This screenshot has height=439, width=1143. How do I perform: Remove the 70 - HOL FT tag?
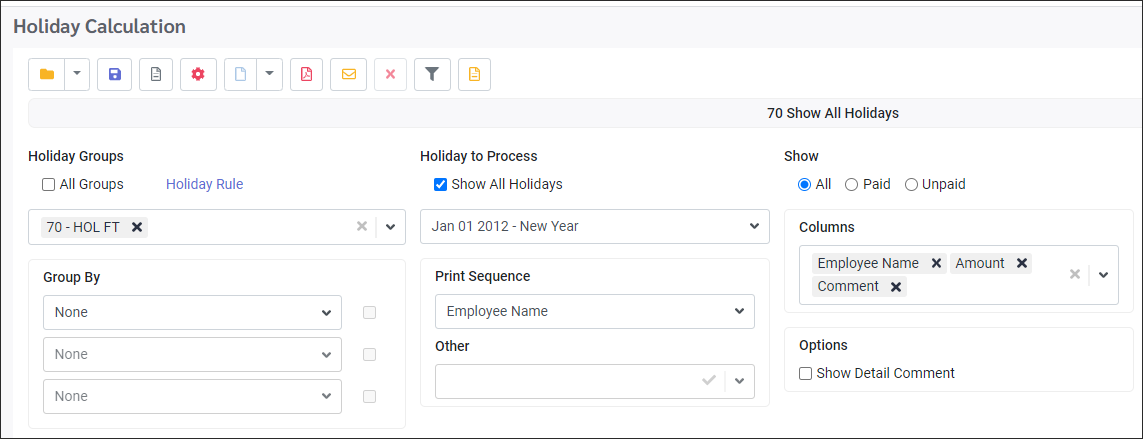click(136, 227)
